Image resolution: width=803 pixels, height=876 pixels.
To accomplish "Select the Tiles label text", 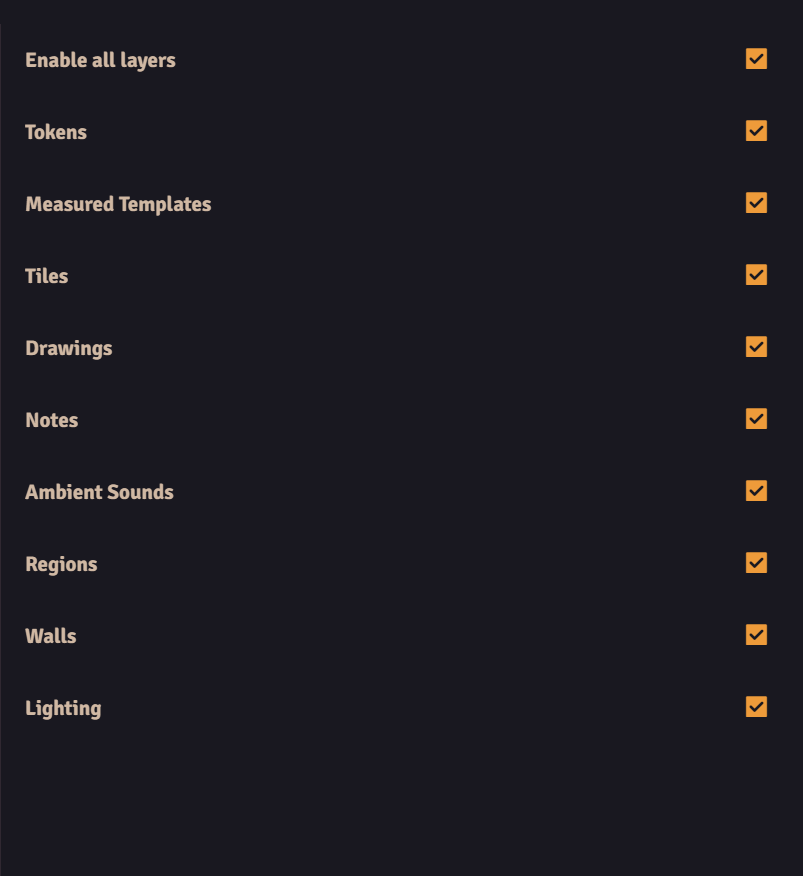I will coord(46,276).
